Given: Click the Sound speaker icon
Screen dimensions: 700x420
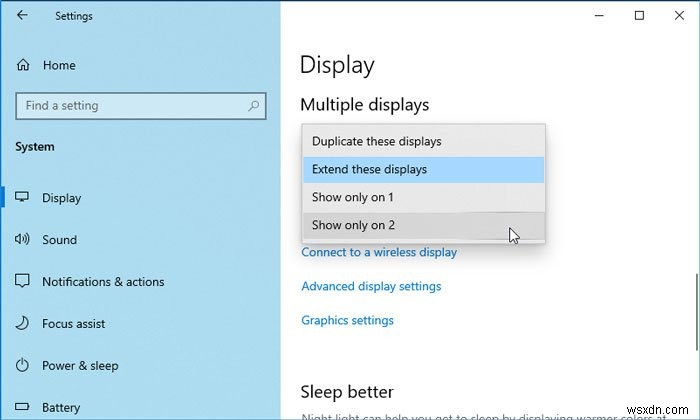Looking at the screenshot, I should [22, 240].
